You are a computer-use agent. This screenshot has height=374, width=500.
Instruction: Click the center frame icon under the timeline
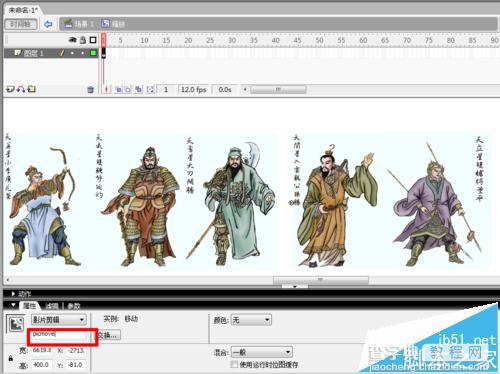[107, 89]
